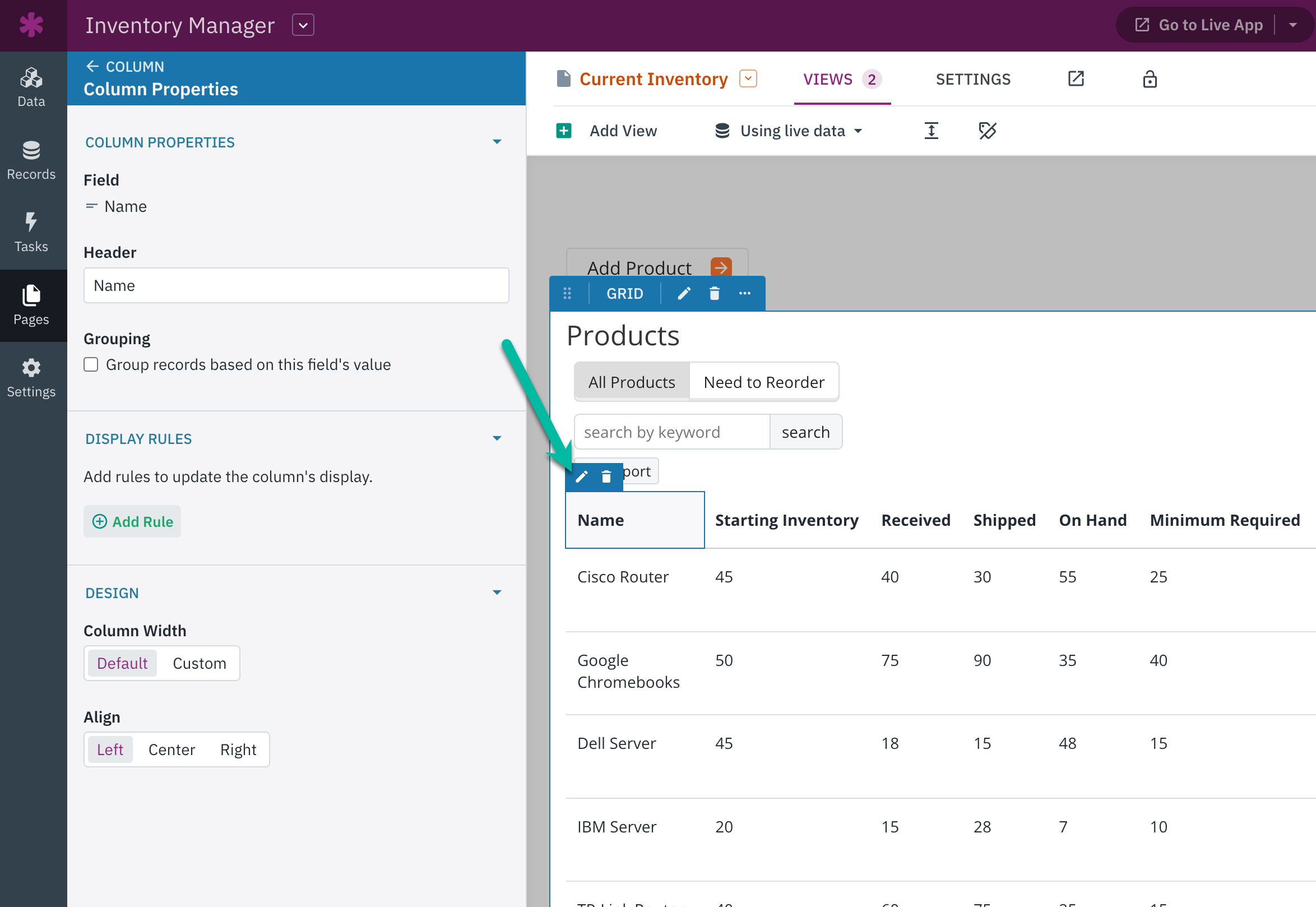Set alignment to Center
1316x907 pixels.
pyautogui.click(x=172, y=749)
